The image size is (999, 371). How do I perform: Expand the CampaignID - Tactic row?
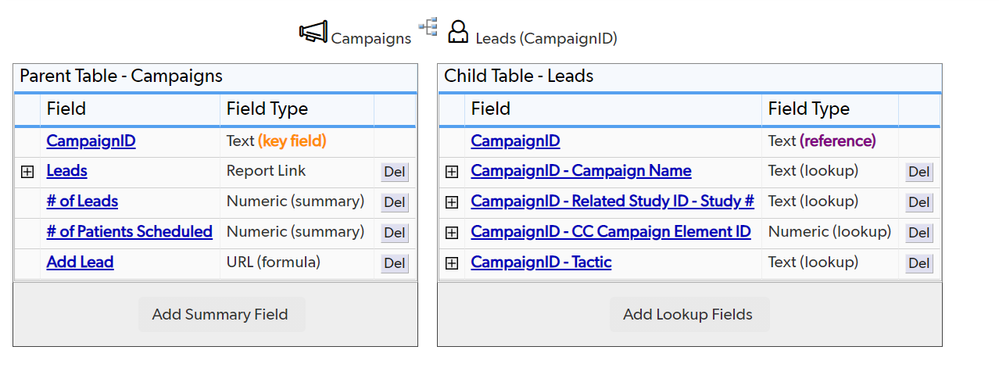452,263
